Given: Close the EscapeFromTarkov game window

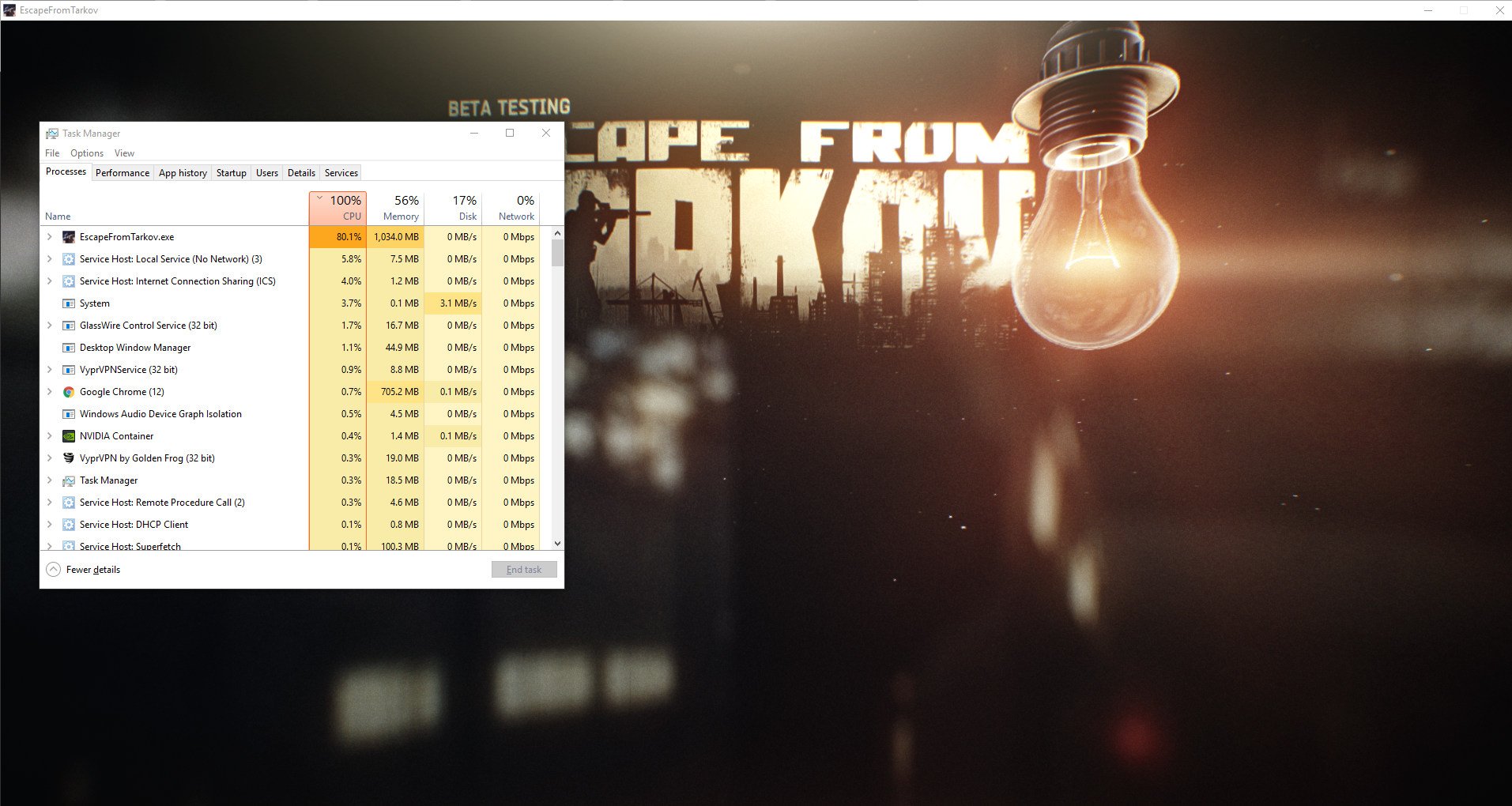Looking at the screenshot, I should point(1499,10).
